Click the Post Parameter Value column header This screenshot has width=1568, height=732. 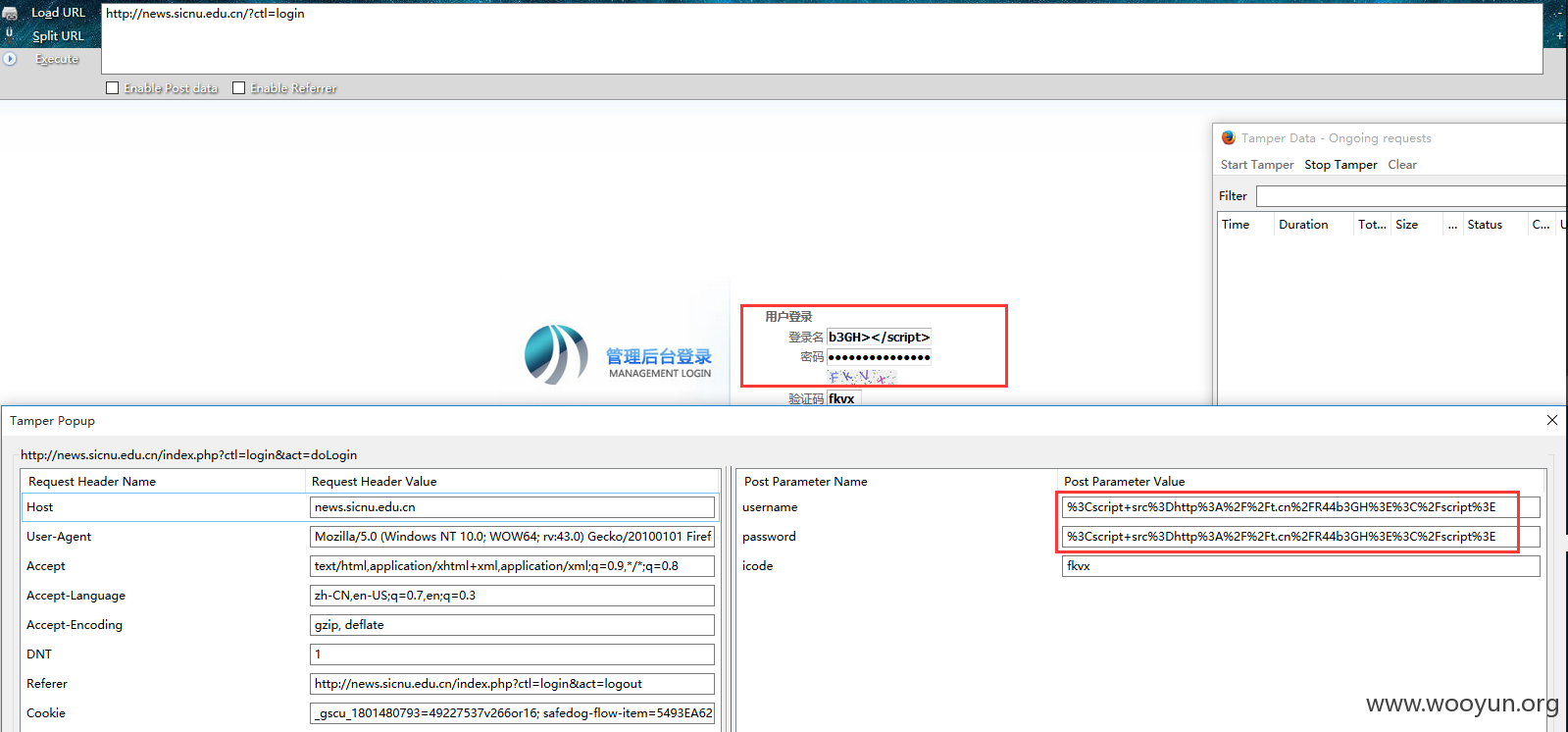[1301, 481]
